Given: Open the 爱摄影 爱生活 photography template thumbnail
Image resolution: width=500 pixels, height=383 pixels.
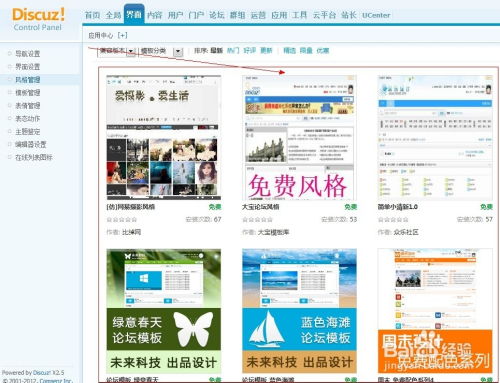Looking at the screenshot, I should tap(164, 138).
